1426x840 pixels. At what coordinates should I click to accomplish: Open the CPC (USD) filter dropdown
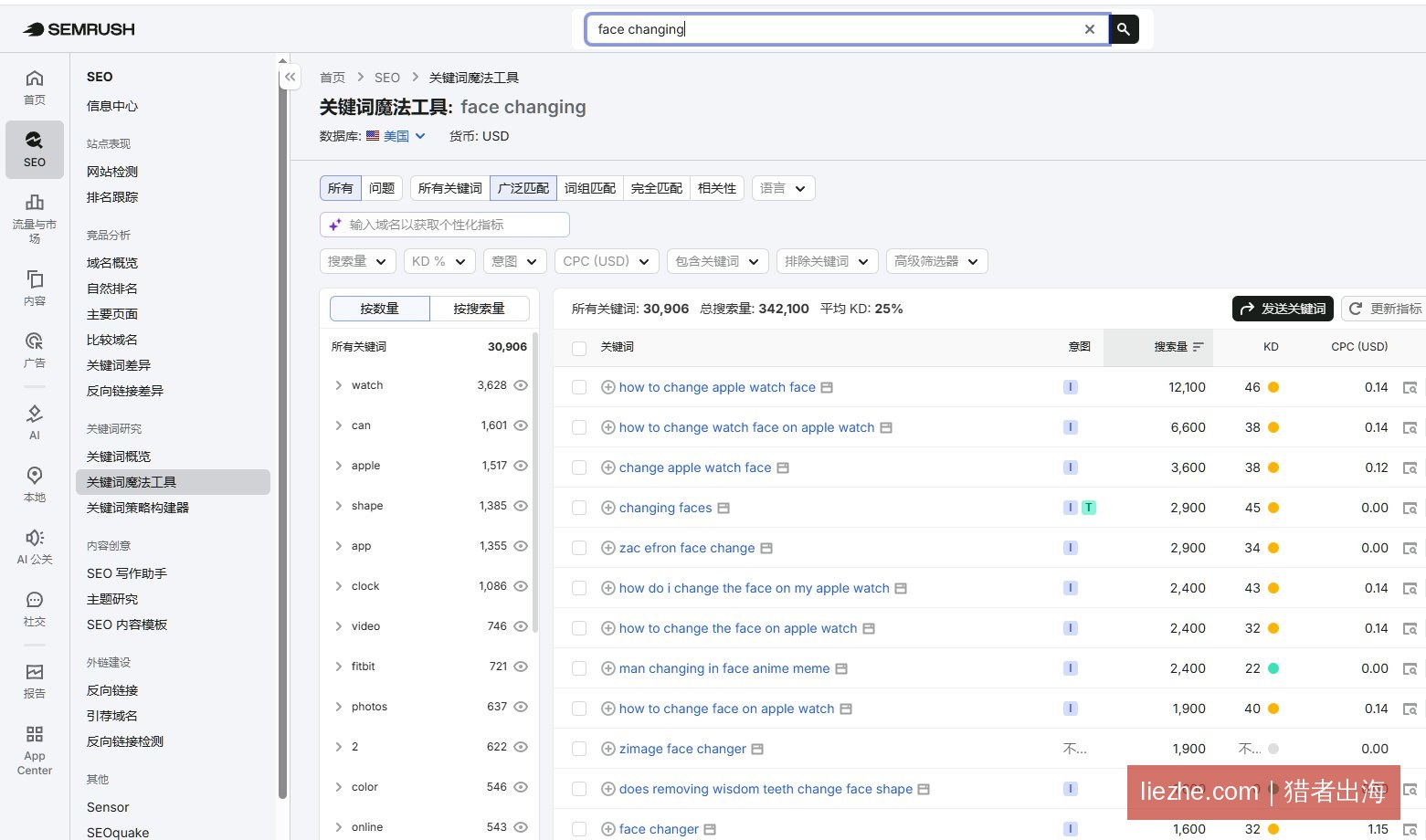607,261
